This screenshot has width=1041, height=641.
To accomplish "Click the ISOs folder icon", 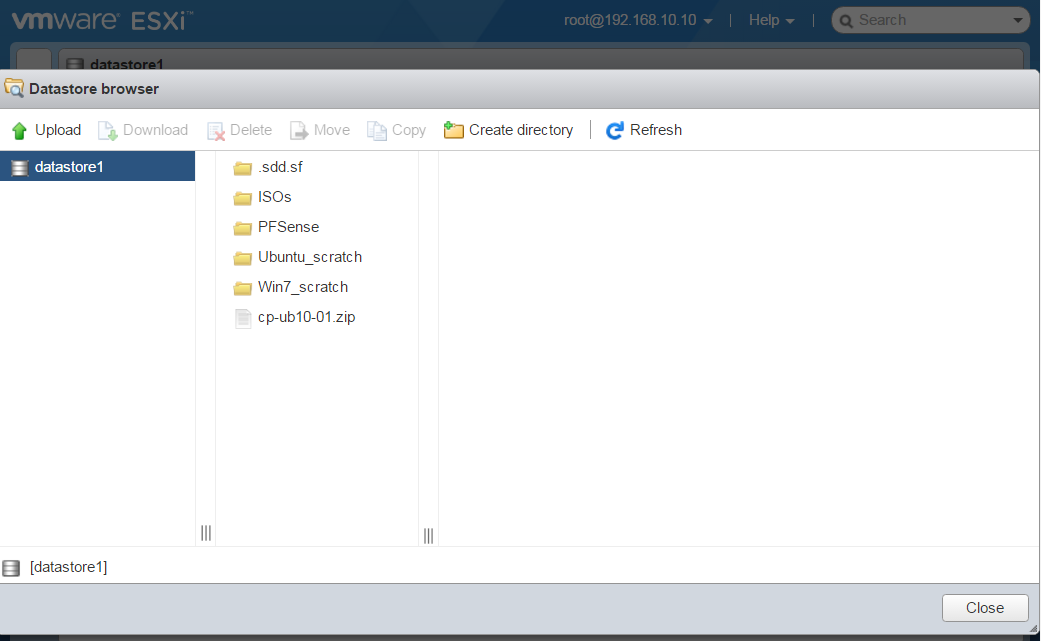I will pos(242,198).
